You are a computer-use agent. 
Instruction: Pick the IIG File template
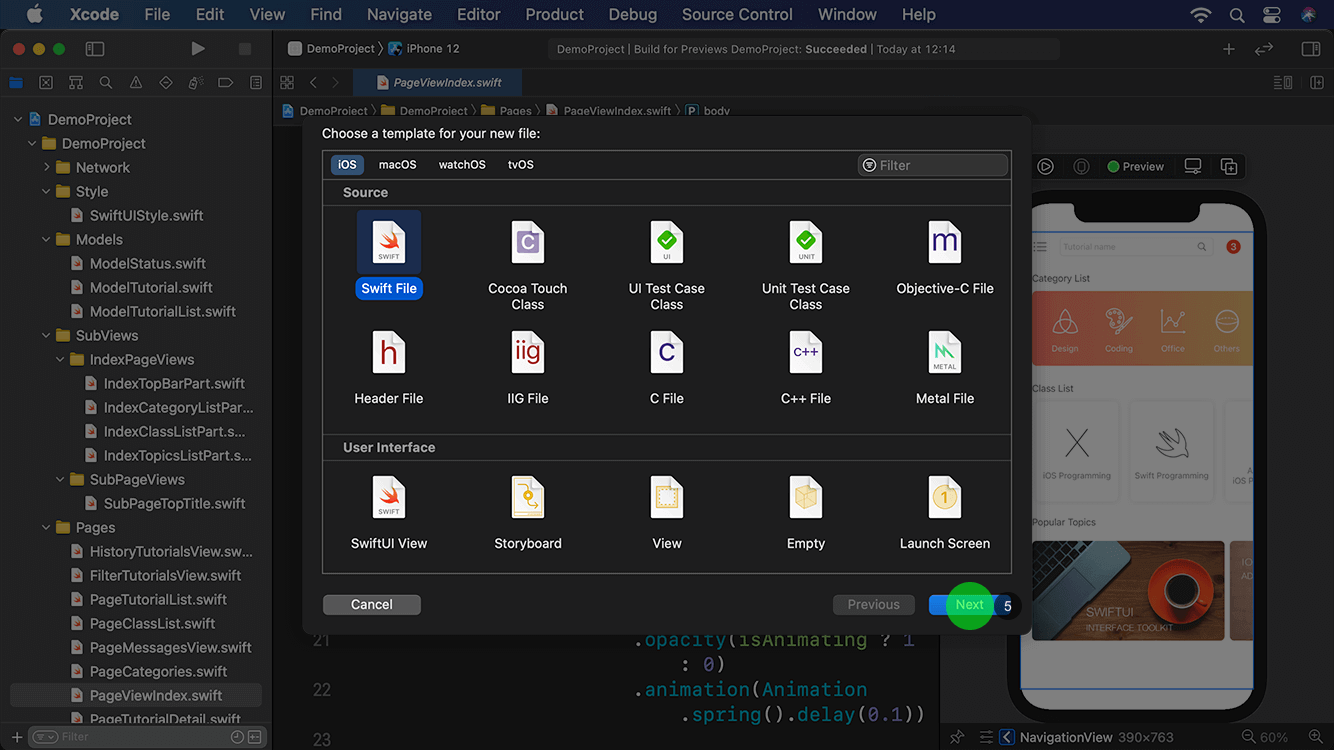point(528,367)
